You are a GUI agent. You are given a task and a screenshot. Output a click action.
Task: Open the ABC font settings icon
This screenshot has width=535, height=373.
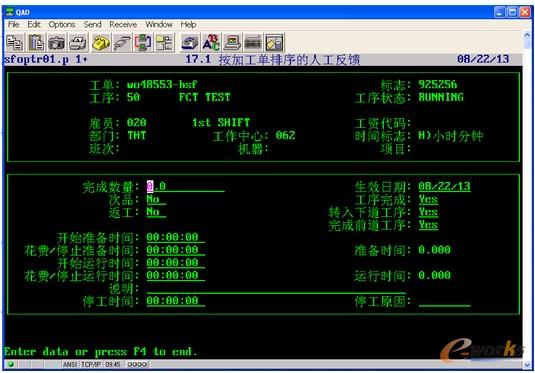(x=211, y=43)
